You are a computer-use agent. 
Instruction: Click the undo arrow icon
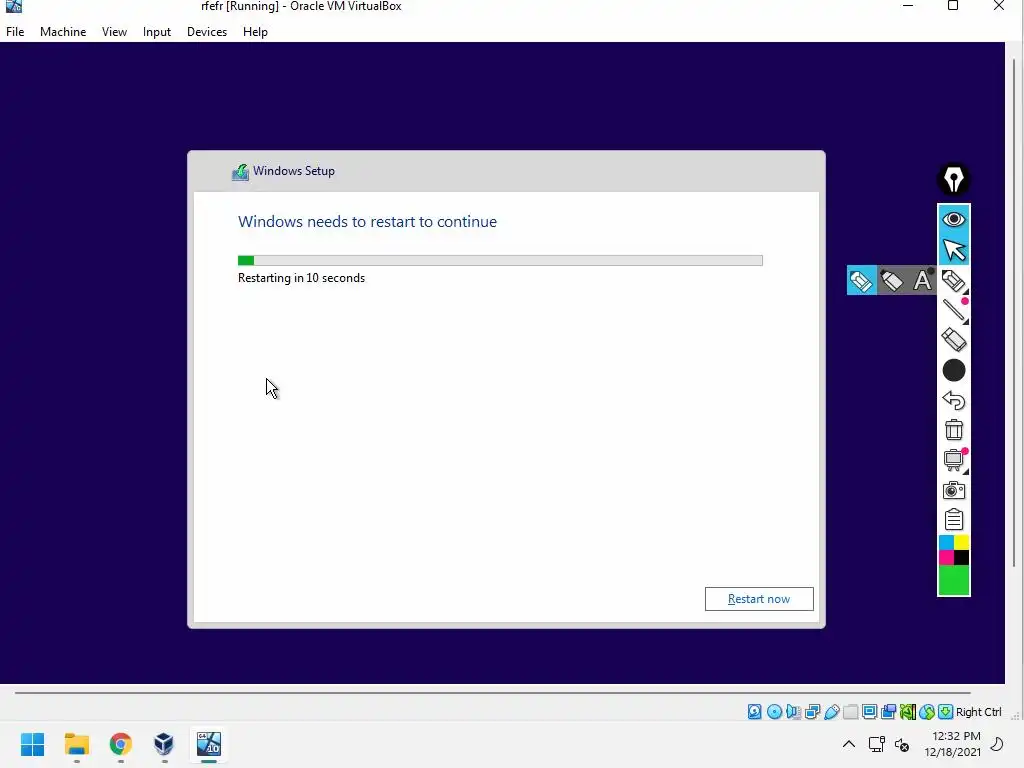[x=953, y=400]
